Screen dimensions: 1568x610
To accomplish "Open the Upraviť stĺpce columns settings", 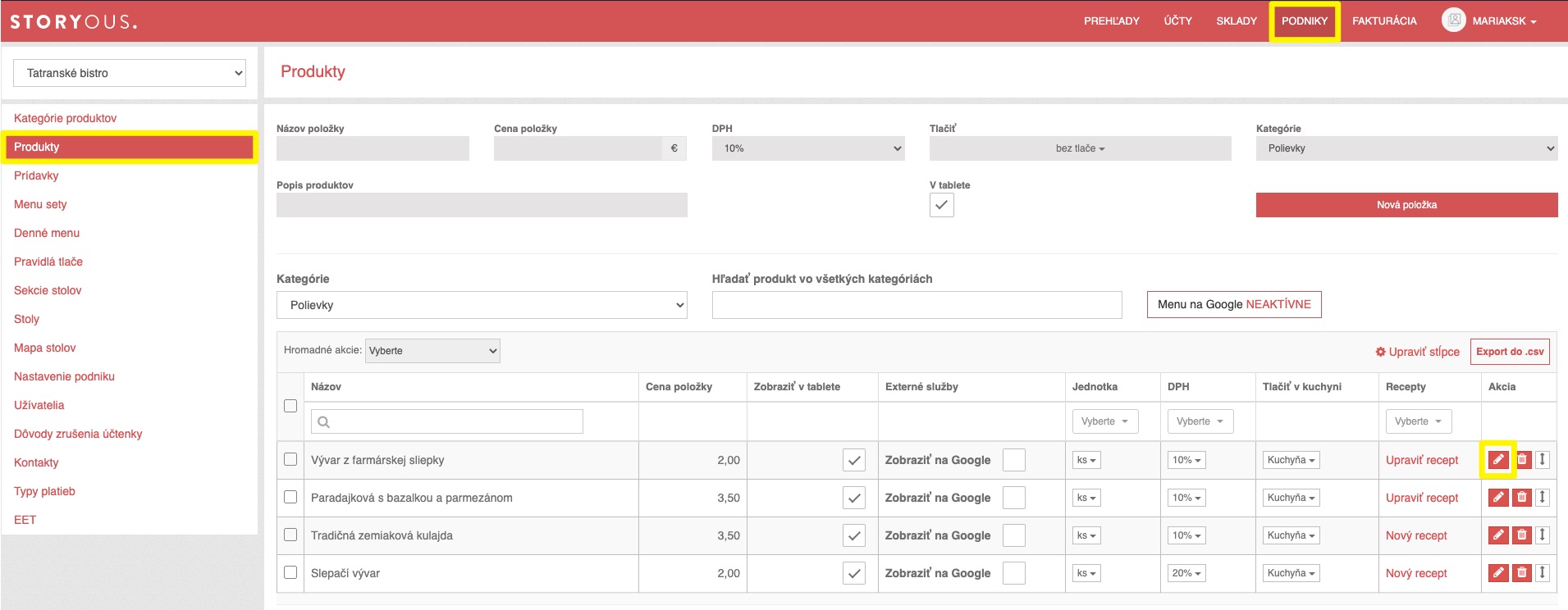I will pos(1417,352).
